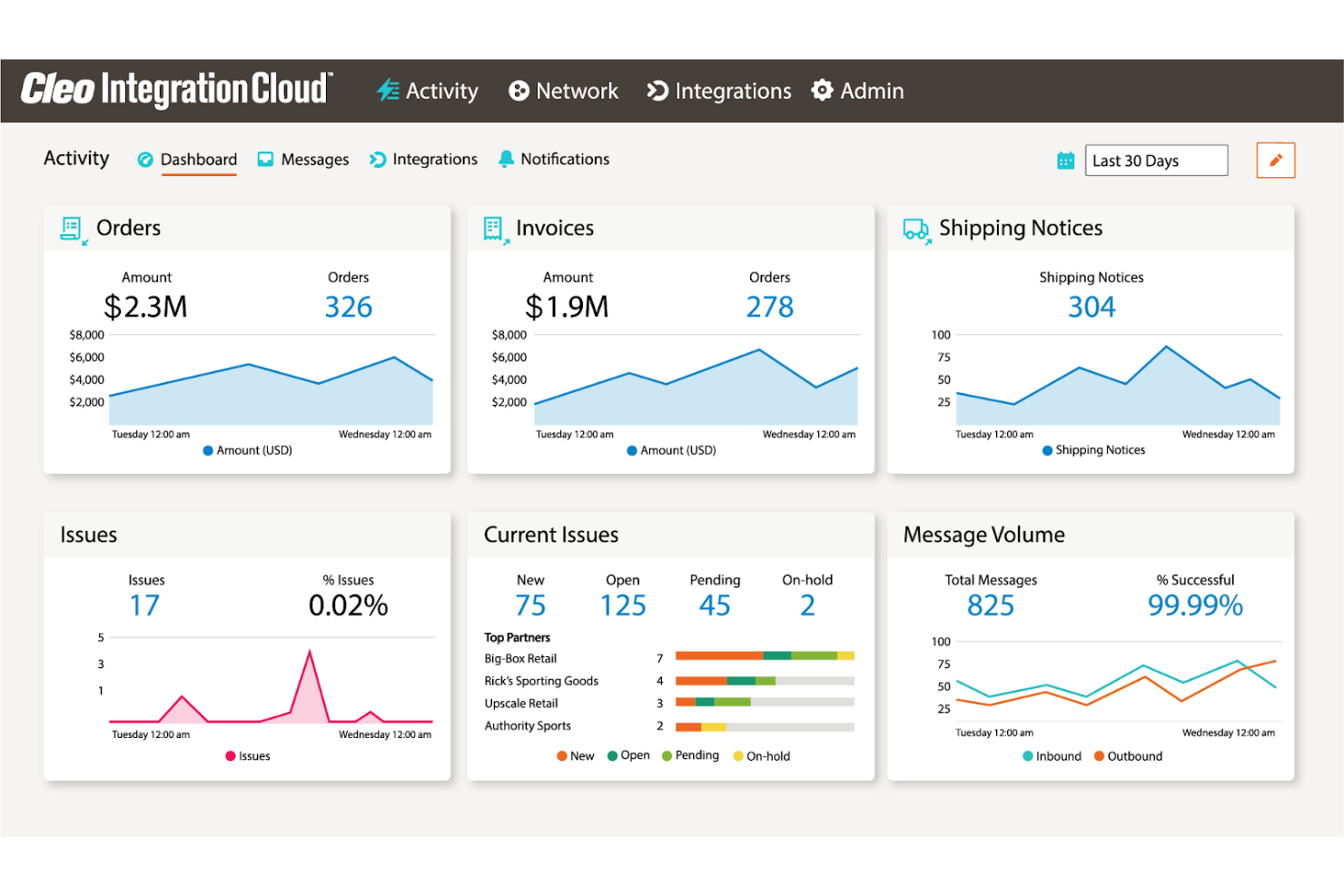
Task: Toggle the Amount (USD) legend in Orders chart
Action: click(246, 449)
